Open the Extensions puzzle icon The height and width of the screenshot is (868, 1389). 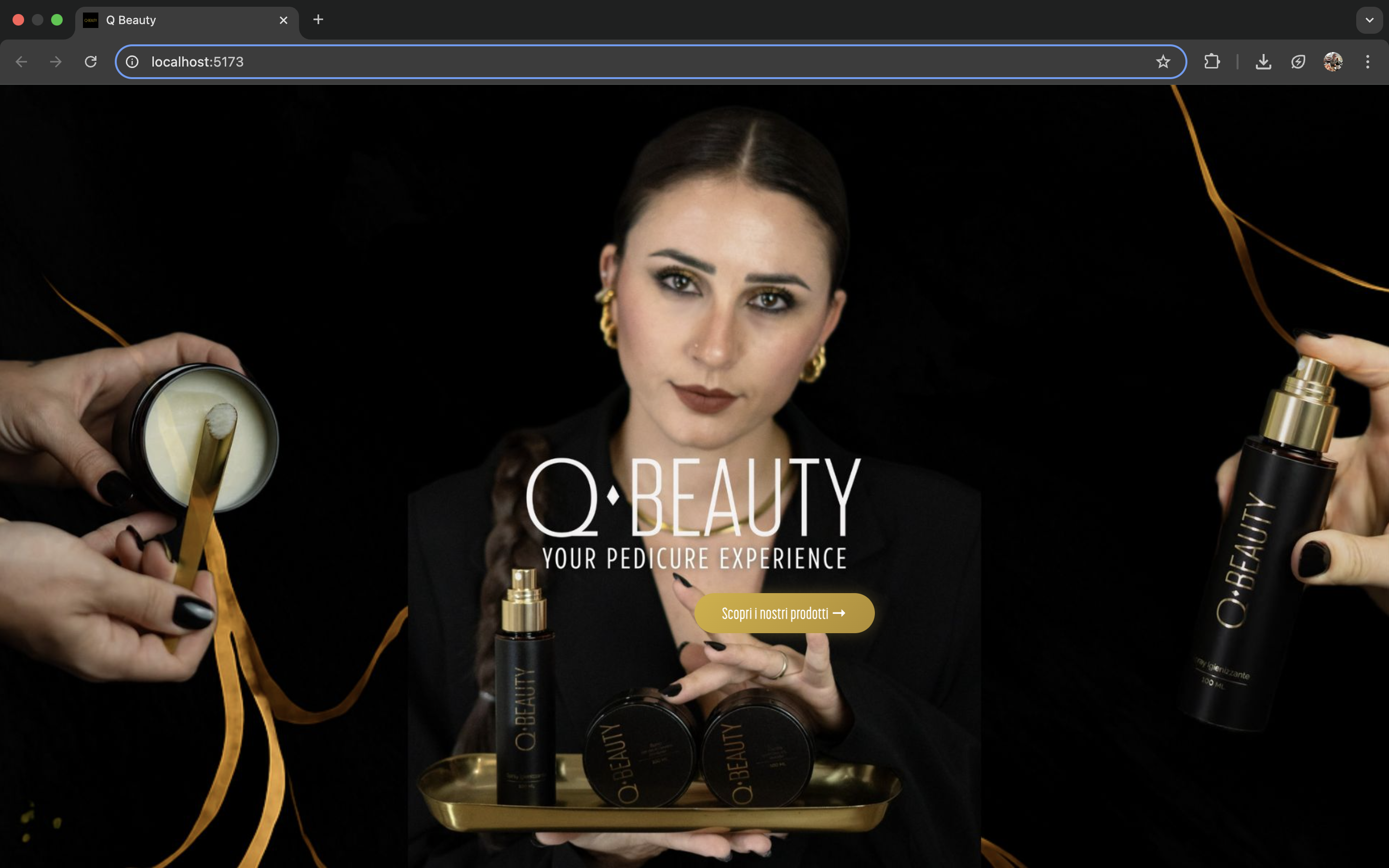1212,61
